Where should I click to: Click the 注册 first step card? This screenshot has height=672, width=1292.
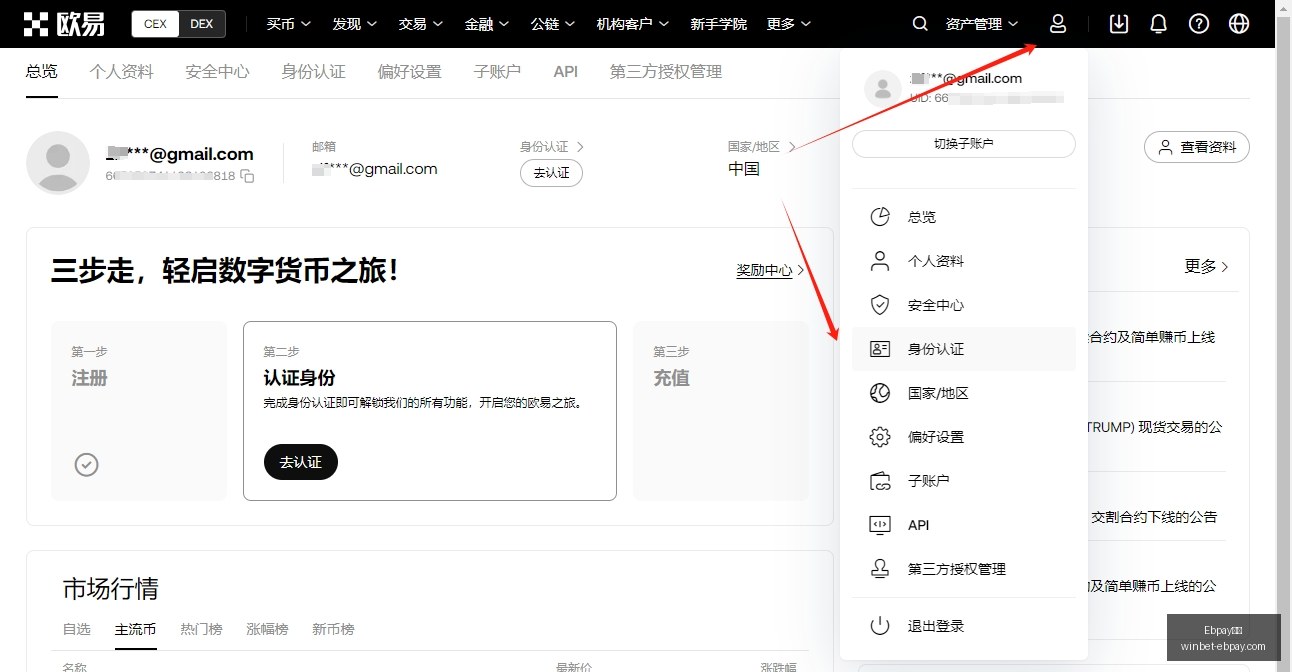[x=139, y=411]
